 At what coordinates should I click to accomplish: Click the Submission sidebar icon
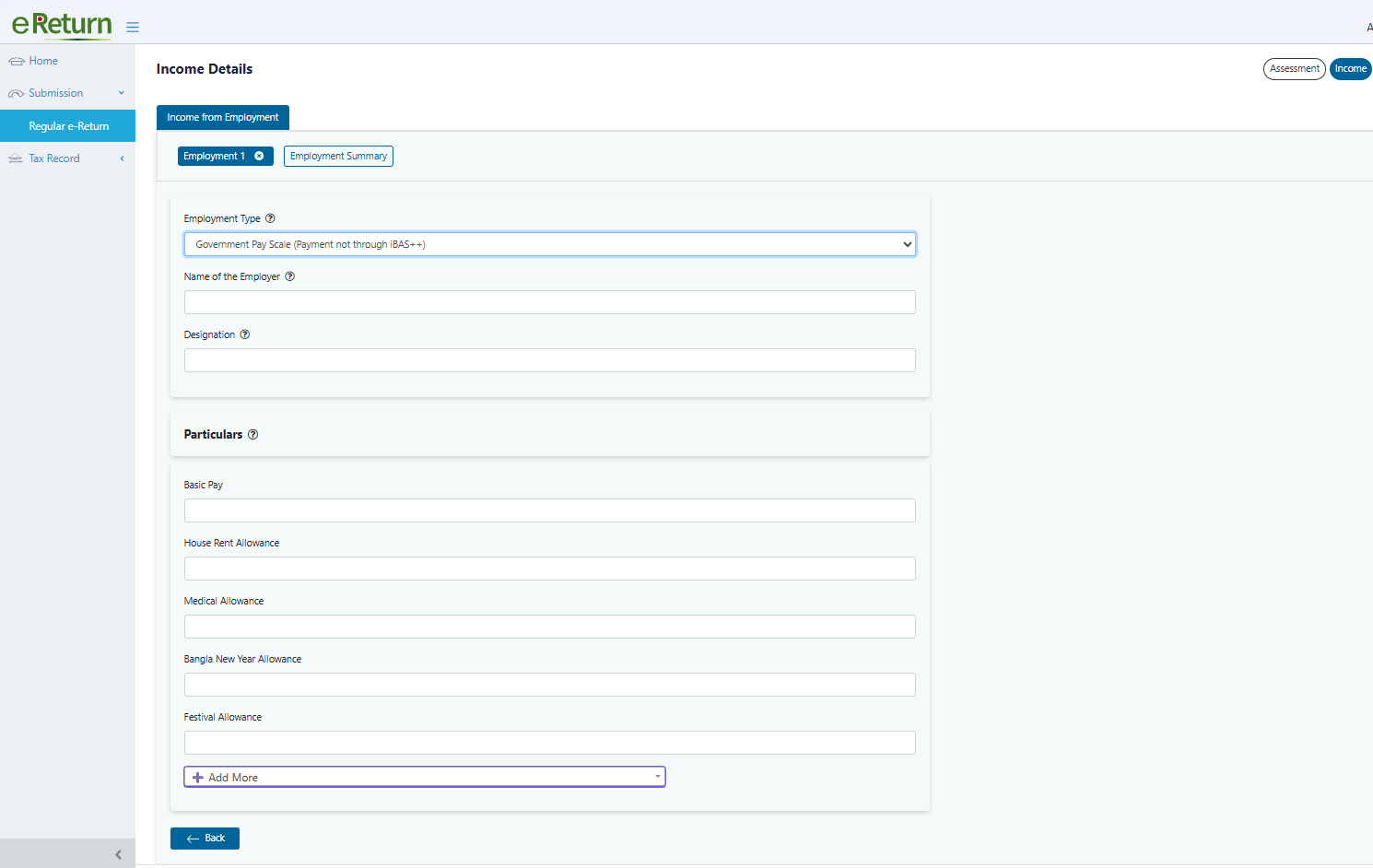17,93
